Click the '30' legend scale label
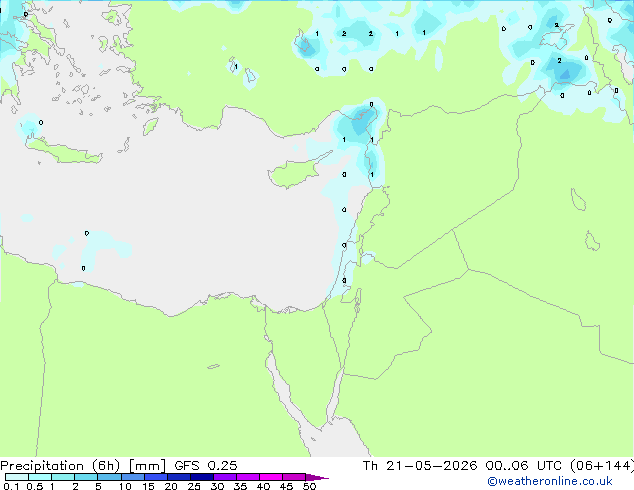 218,486
